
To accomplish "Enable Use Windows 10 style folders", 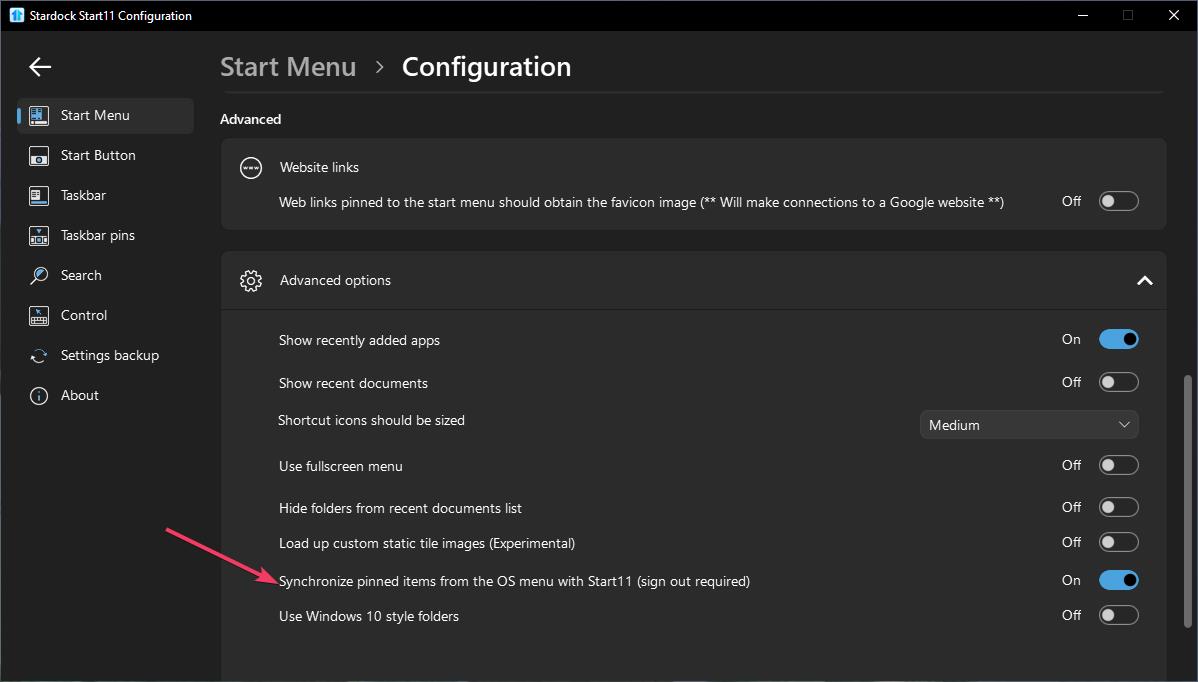I will 1118,615.
